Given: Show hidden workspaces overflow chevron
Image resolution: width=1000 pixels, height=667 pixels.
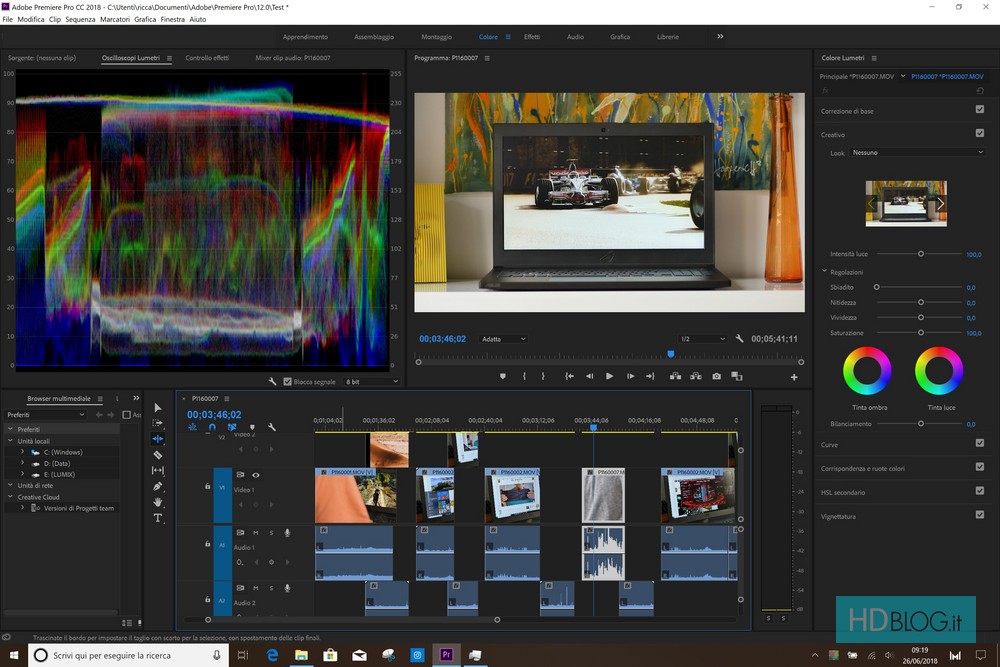Looking at the screenshot, I should pyautogui.click(x=720, y=36).
